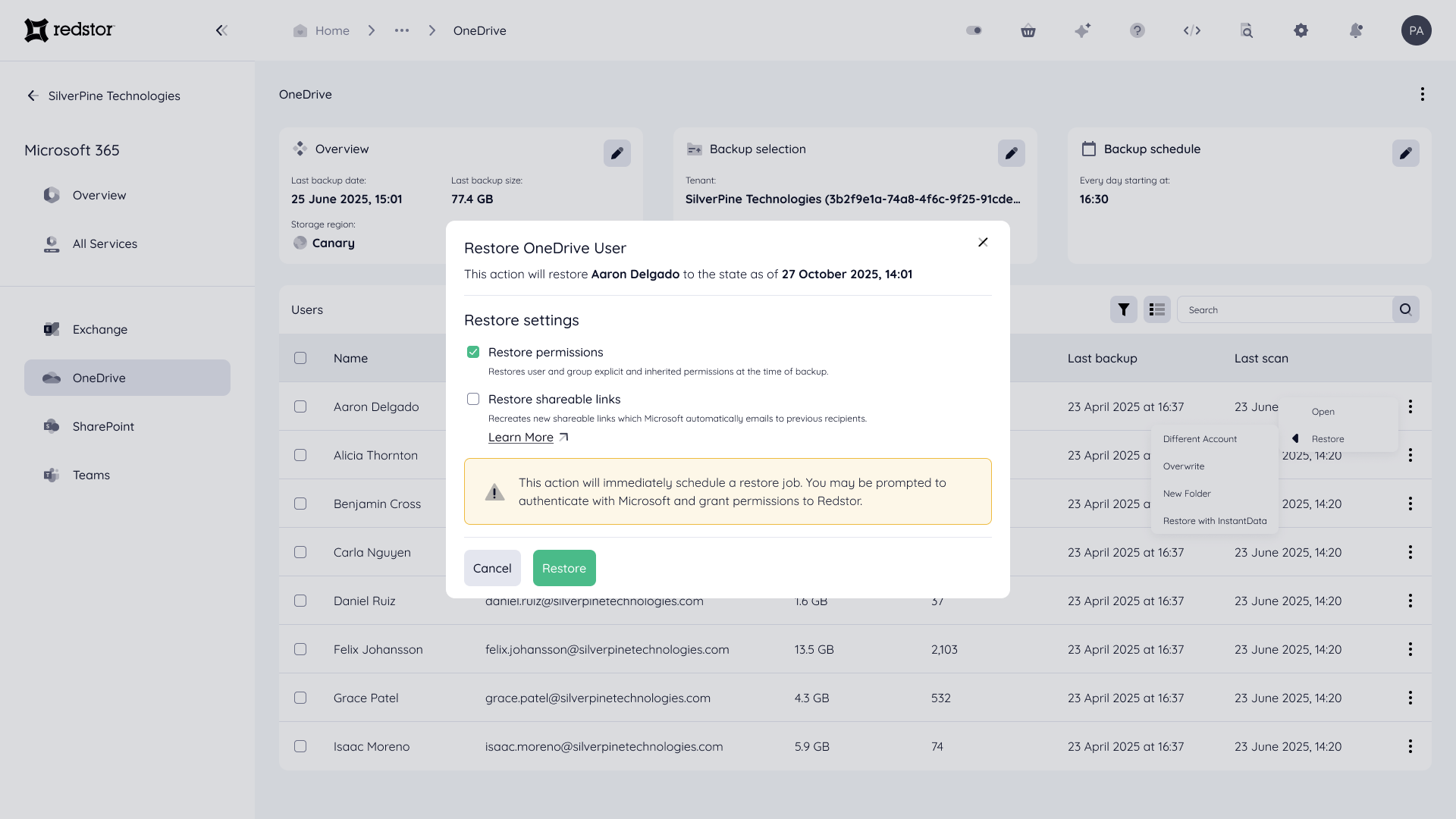Enable Restore shareable links checkbox
The height and width of the screenshot is (819, 1456).
(473, 399)
